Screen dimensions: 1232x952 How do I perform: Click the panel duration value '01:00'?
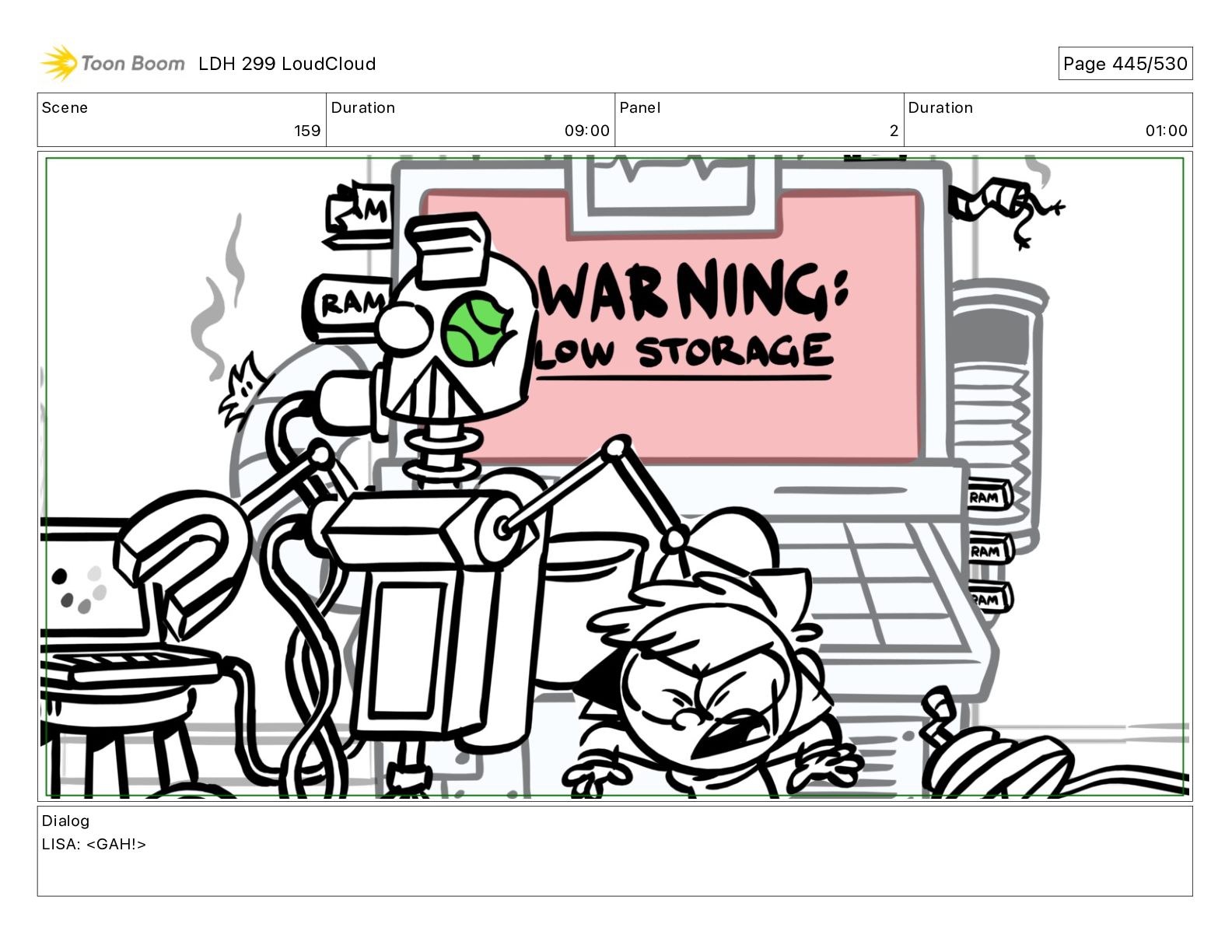(1166, 131)
